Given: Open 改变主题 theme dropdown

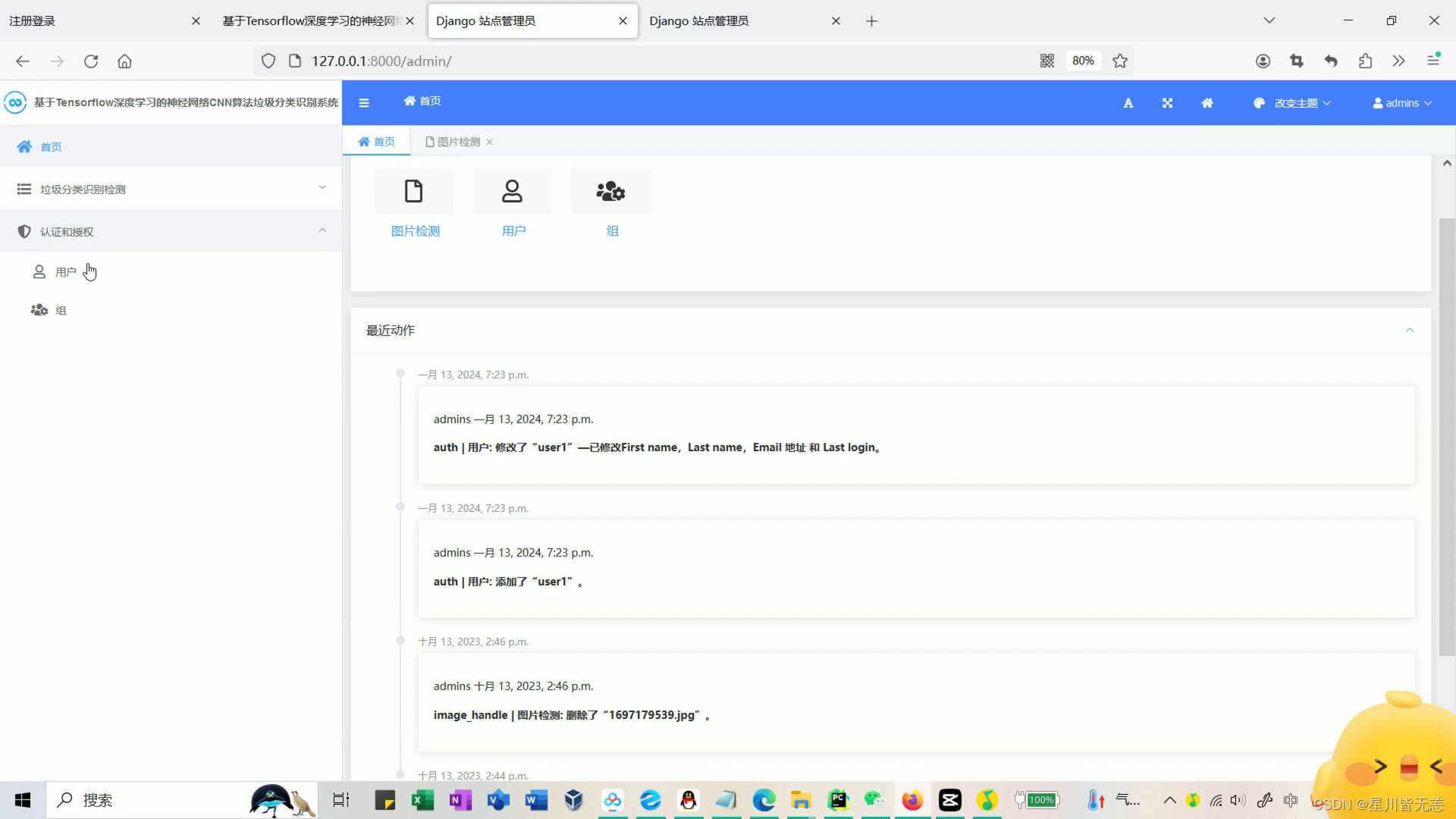Looking at the screenshot, I should tap(1291, 103).
